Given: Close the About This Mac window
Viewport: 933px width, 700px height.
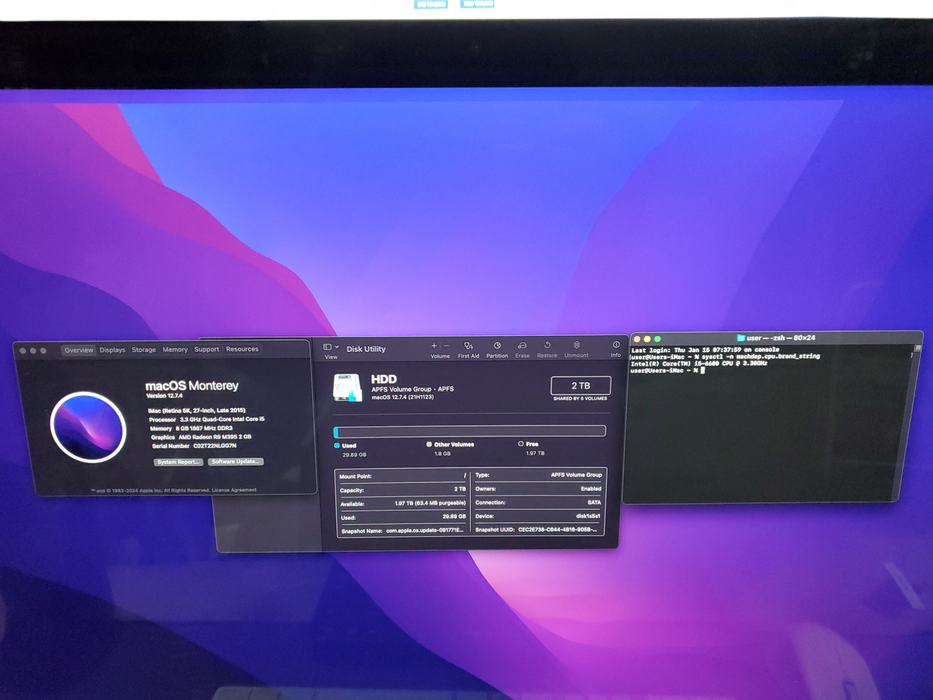Looking at the screenshot, I should [23, 351].
